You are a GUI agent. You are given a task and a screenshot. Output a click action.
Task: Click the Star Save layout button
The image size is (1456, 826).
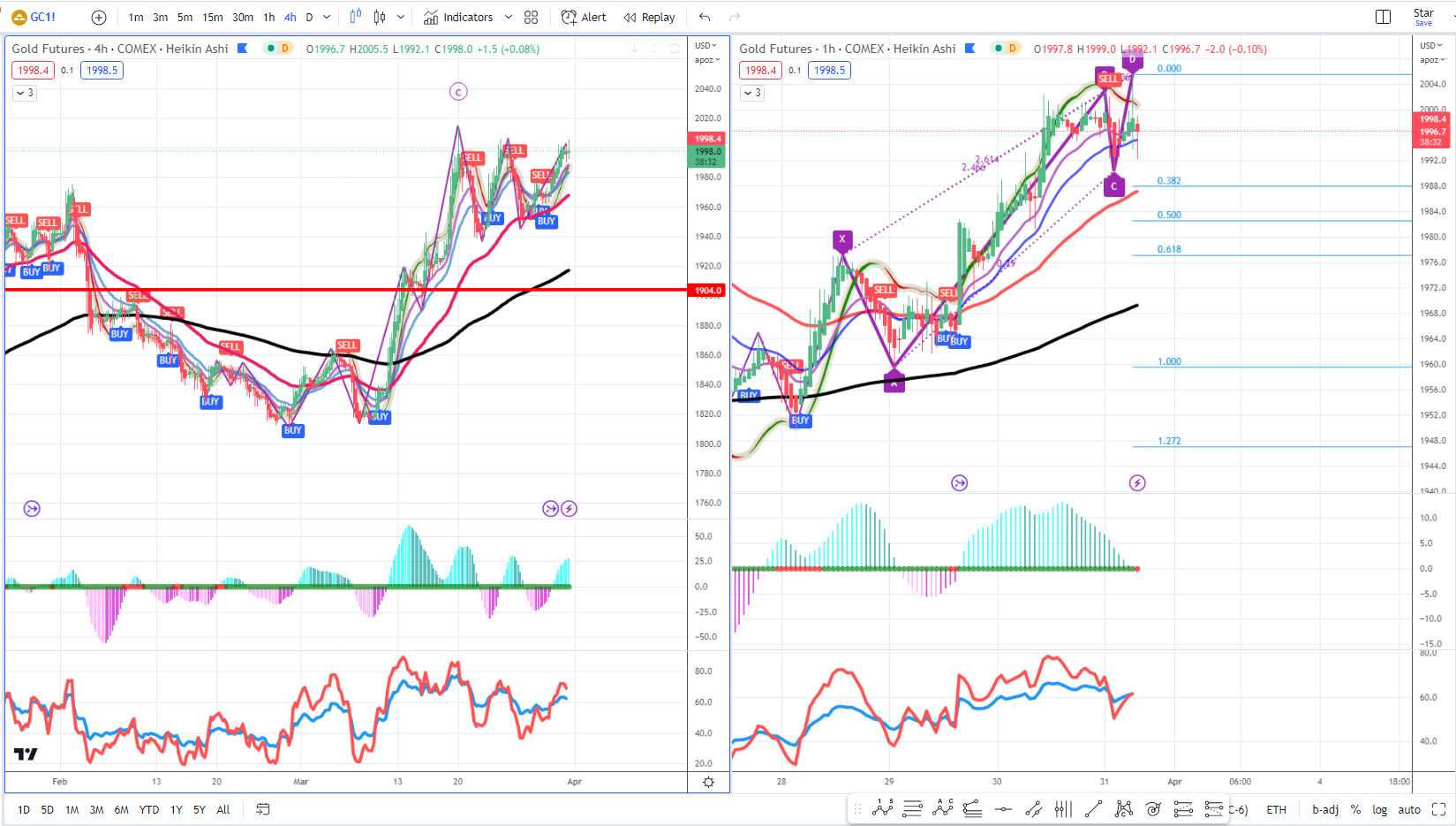(x=1423, y=17)
